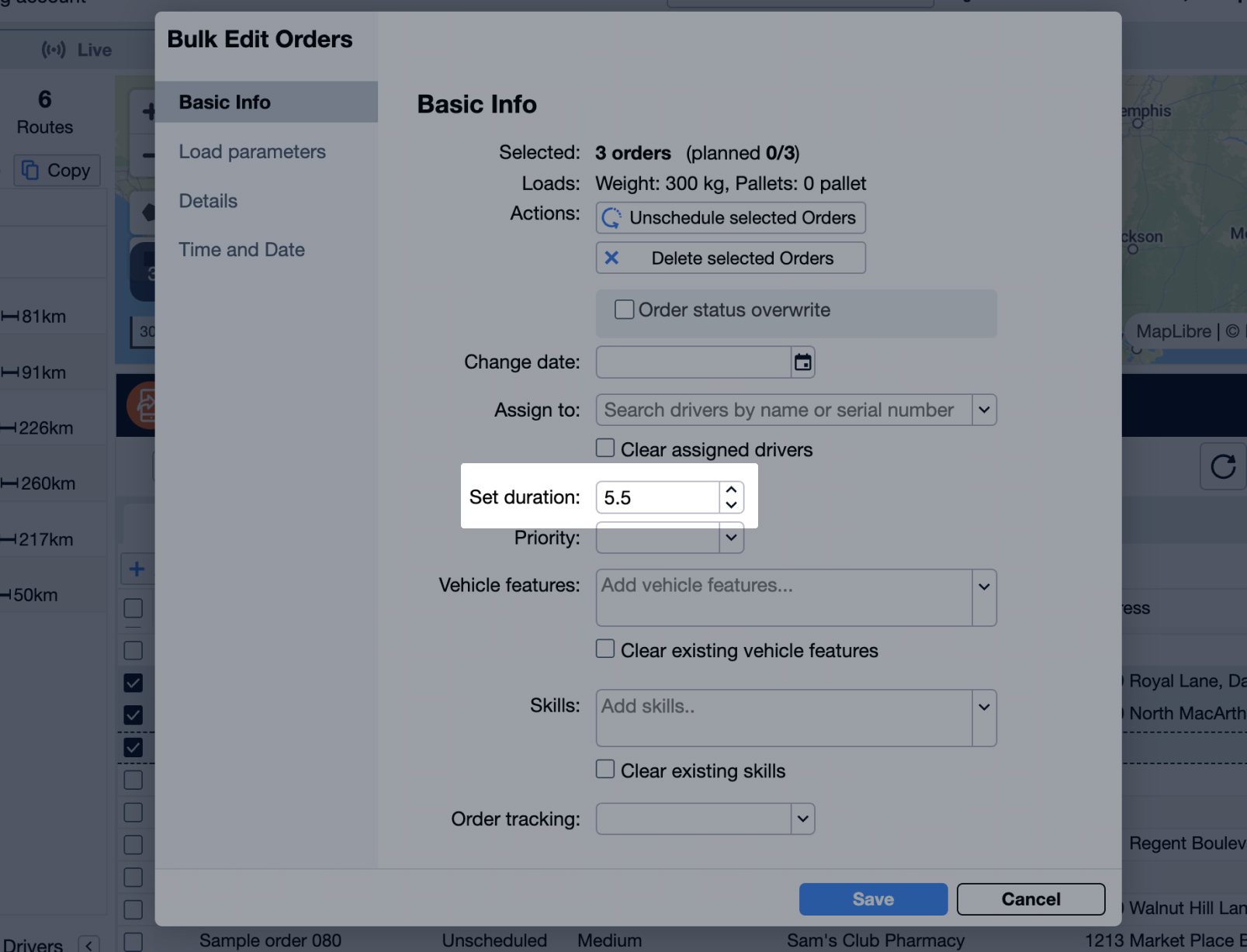Tick Clear existing vehicle features

pyautogui.click(x=605, y=649)
